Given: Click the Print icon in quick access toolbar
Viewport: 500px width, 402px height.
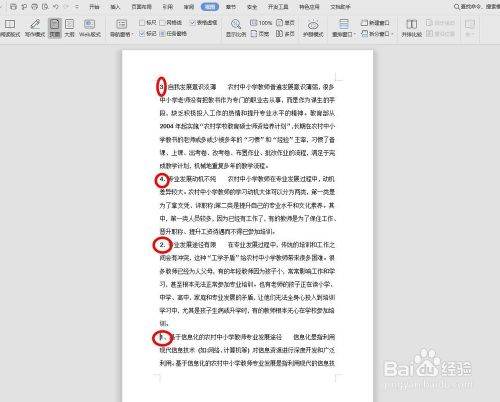Looking at the screenshot, I should (x=35, y=6).
